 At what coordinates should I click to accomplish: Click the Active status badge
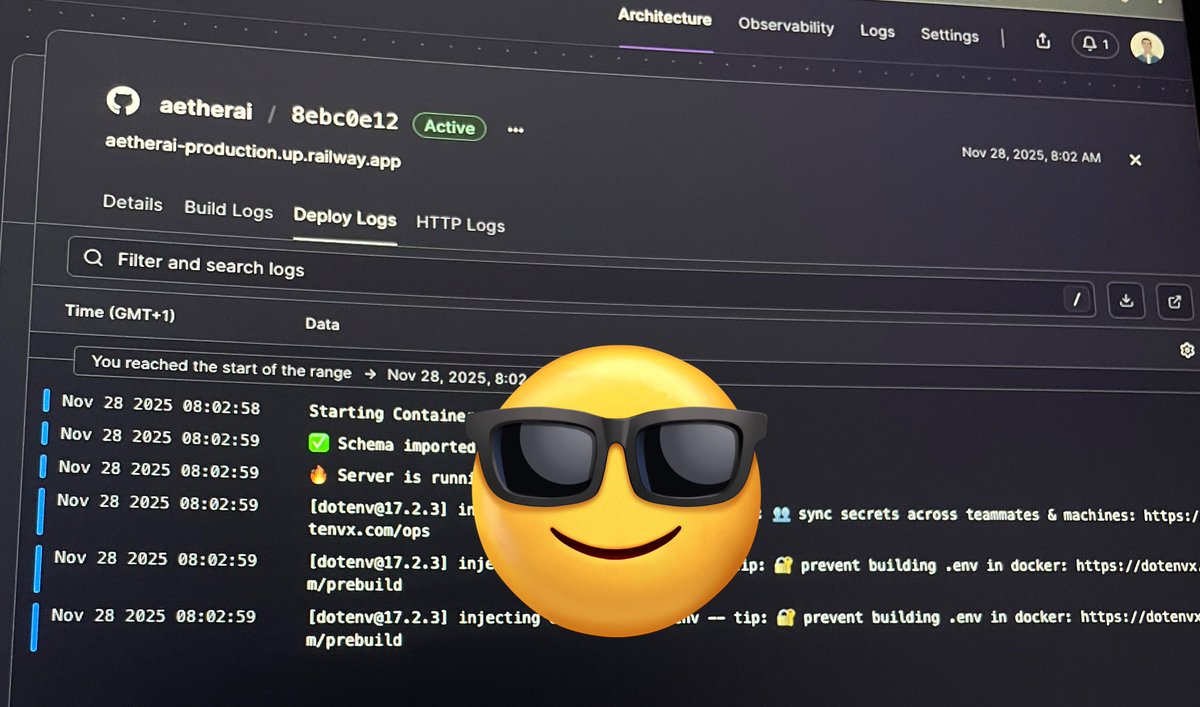pos(449,127)
